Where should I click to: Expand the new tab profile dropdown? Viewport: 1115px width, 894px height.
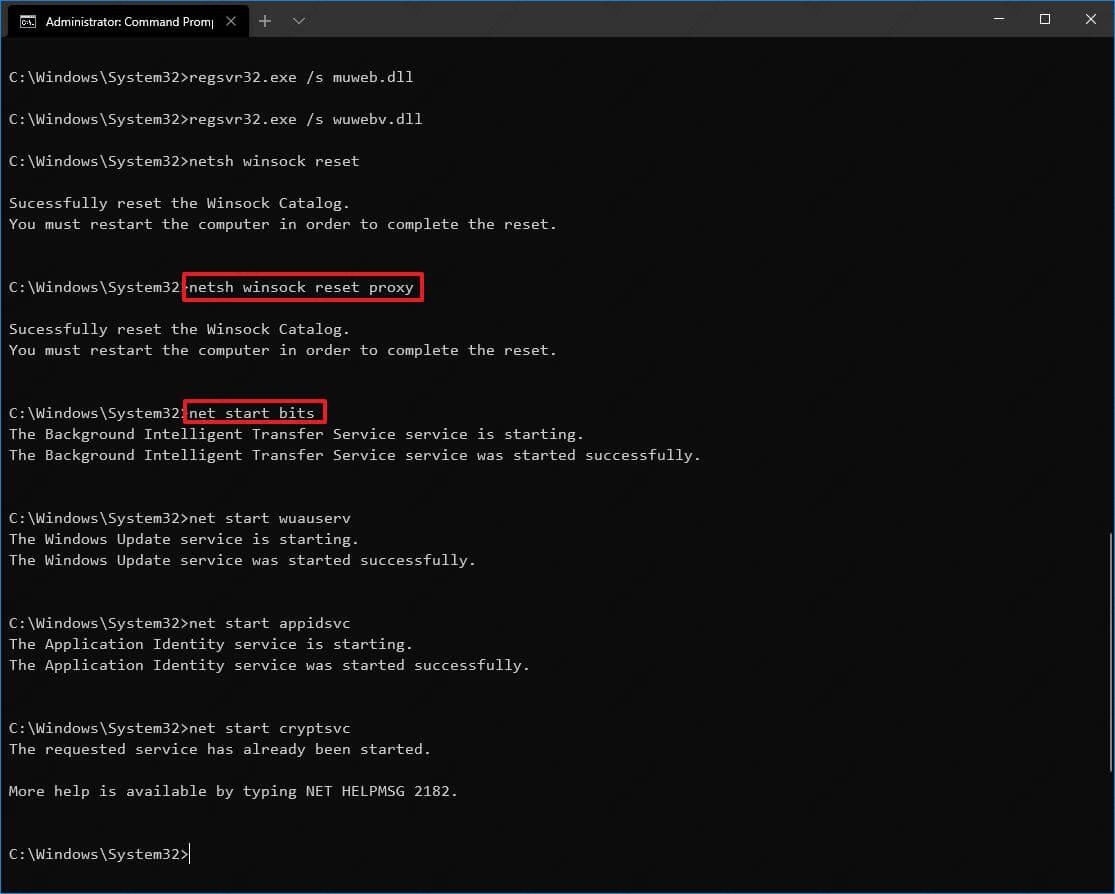pyautogui.click(x=299, y=21)
